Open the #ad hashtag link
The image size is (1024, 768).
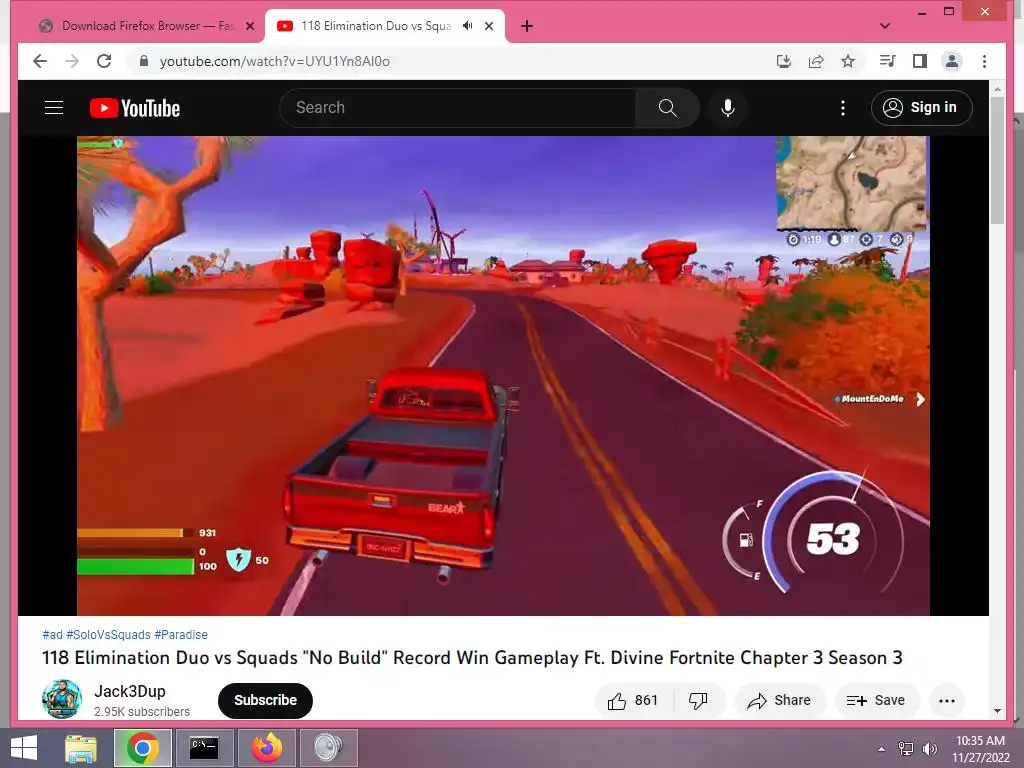point(52,635)
